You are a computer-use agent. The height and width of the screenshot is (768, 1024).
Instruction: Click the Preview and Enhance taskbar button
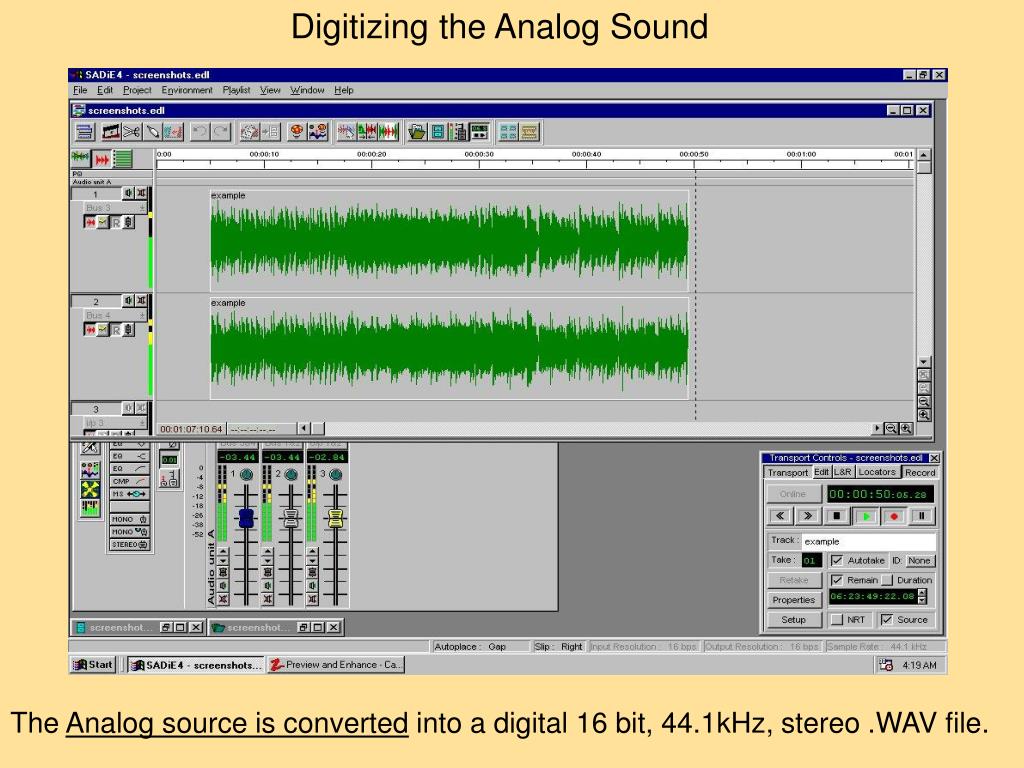tap(336, 665)
